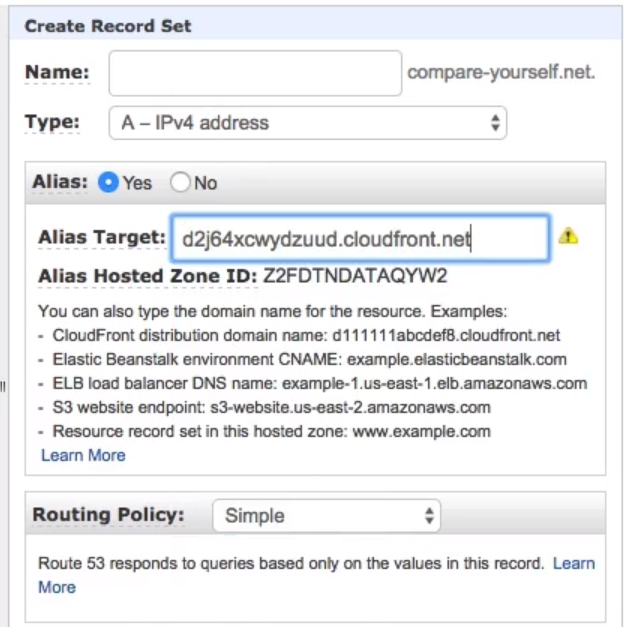Click in the Alias Target text box
Screen dimensions: 624x627
point(360,239)
